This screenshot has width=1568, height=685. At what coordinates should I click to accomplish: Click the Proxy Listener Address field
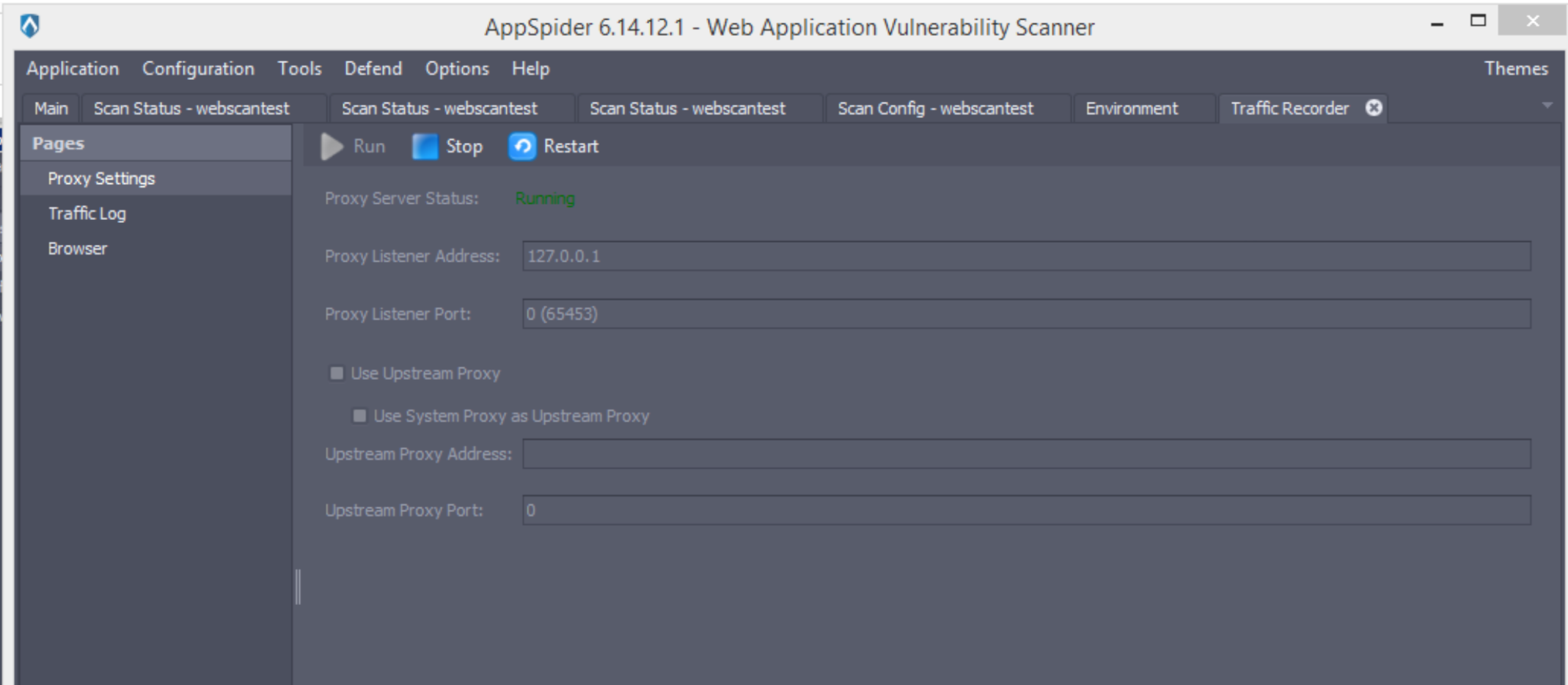pyautogui.click(x=1026, y=256)
